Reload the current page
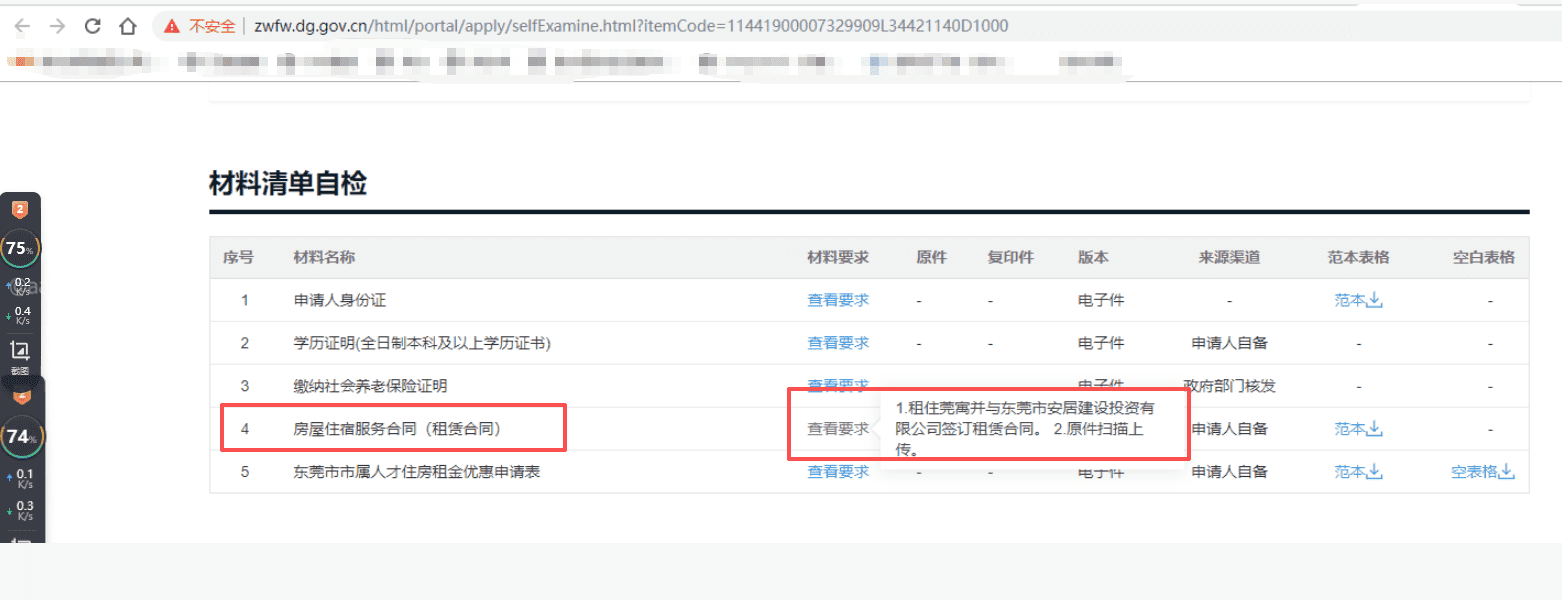 click(x=93, y=26)
